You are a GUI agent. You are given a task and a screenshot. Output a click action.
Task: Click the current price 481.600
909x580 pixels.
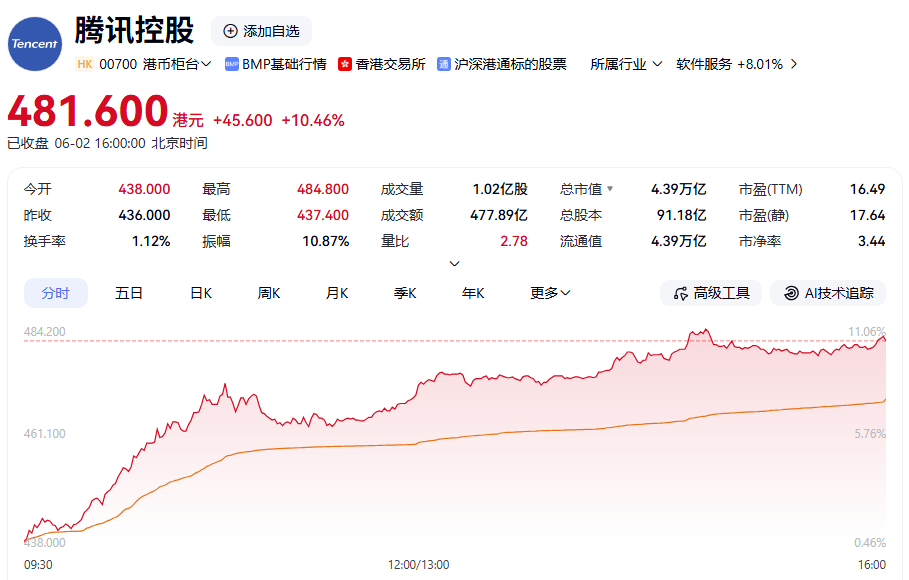tap(88, 111)
